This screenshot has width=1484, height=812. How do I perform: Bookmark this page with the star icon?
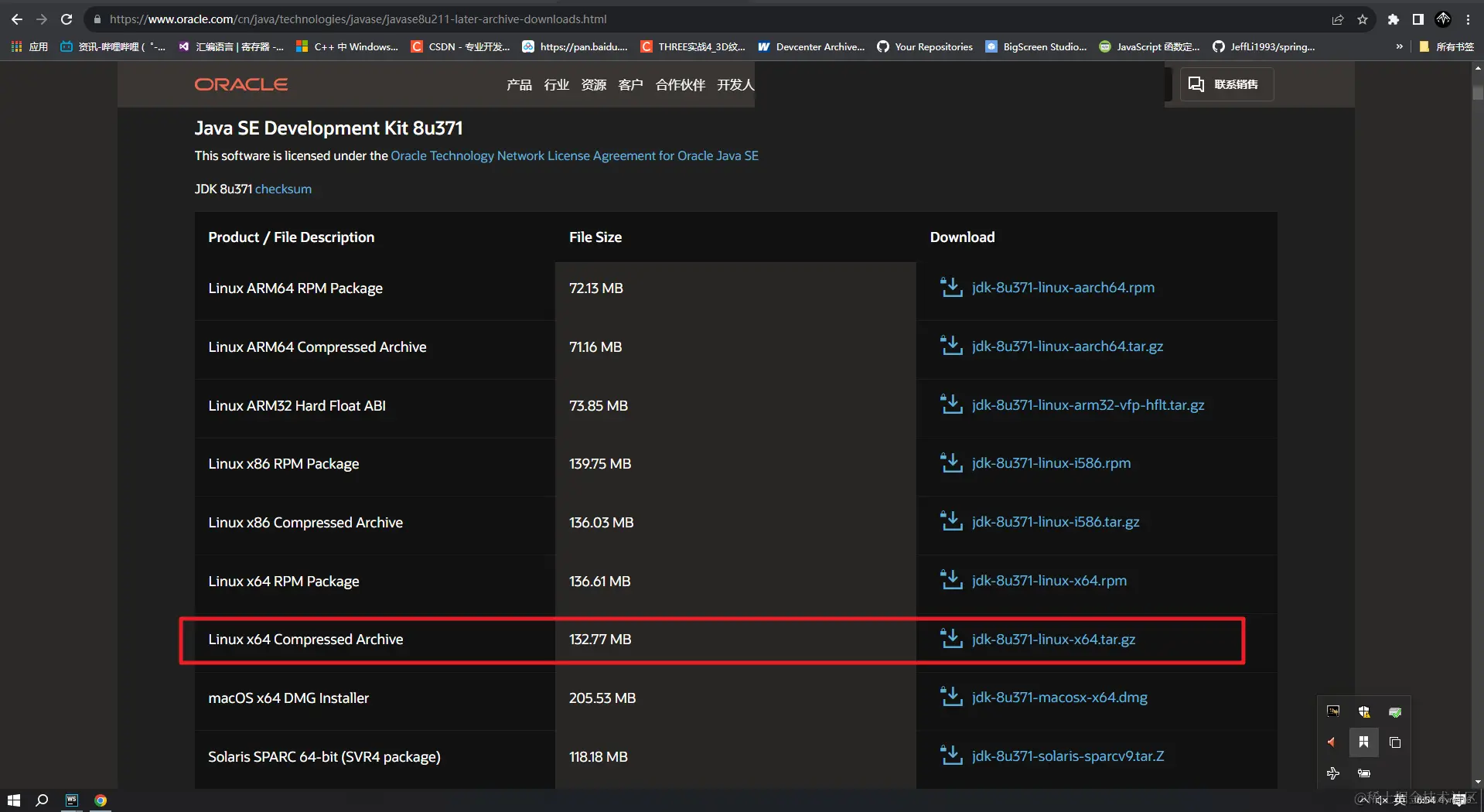coord(1363,19)
